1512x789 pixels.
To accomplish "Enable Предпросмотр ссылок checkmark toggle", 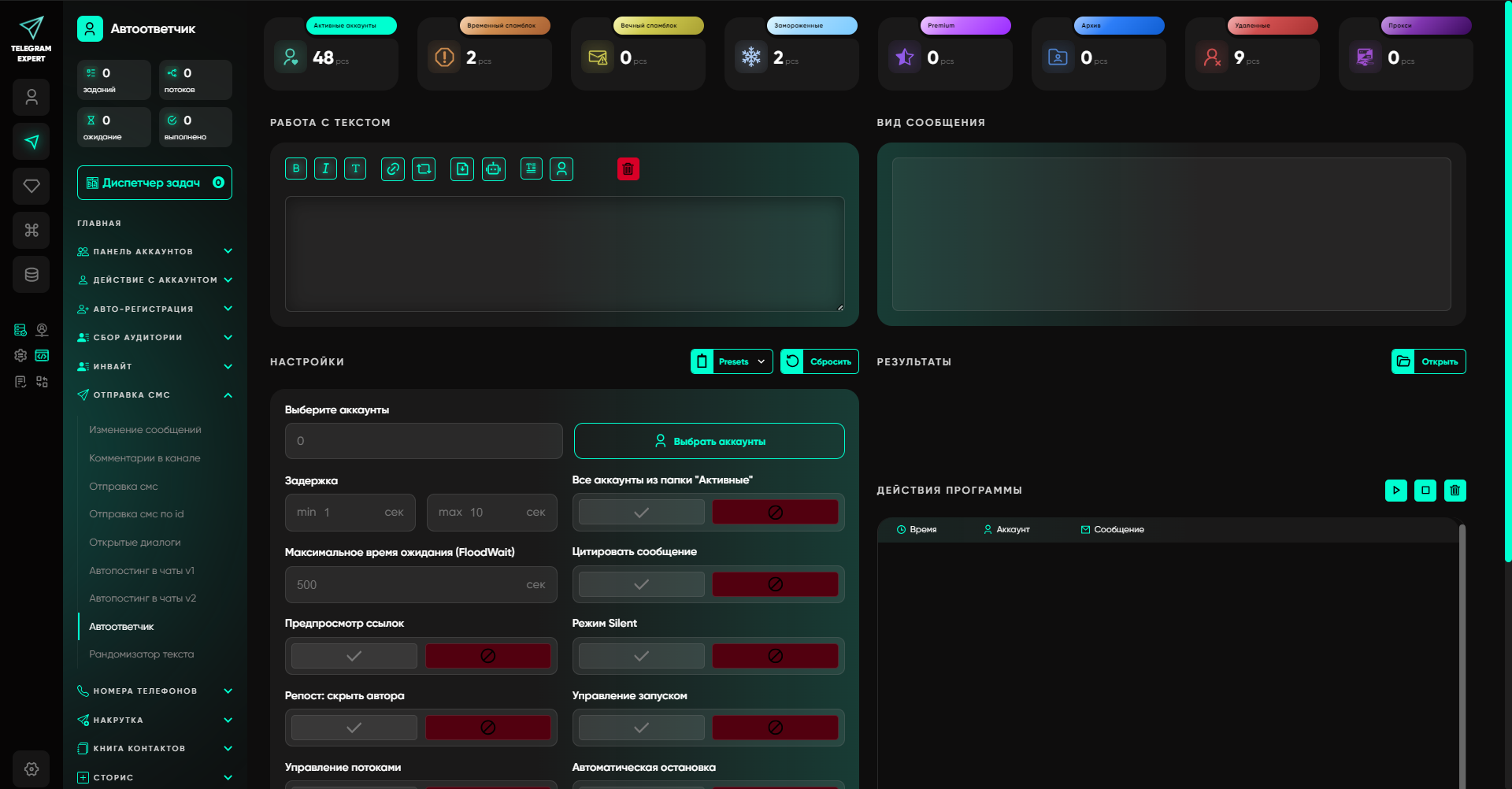I will point(354,656).
